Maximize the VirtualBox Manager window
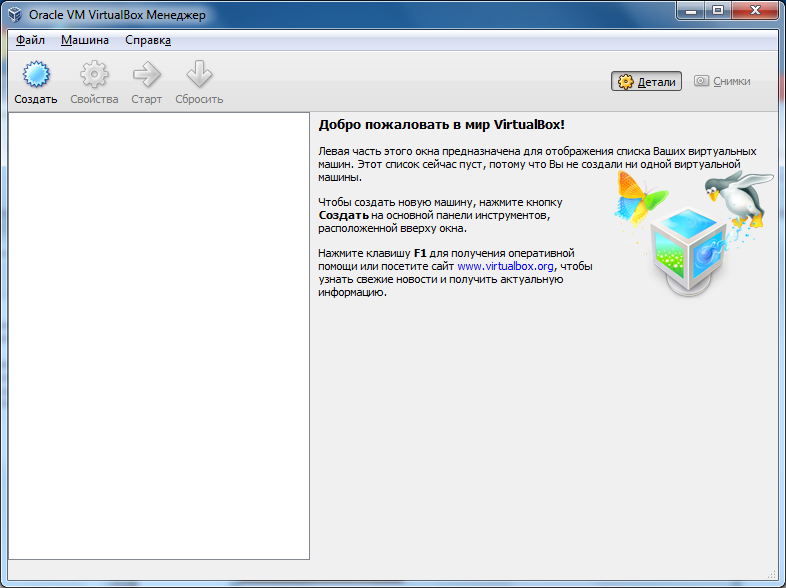 718,11
